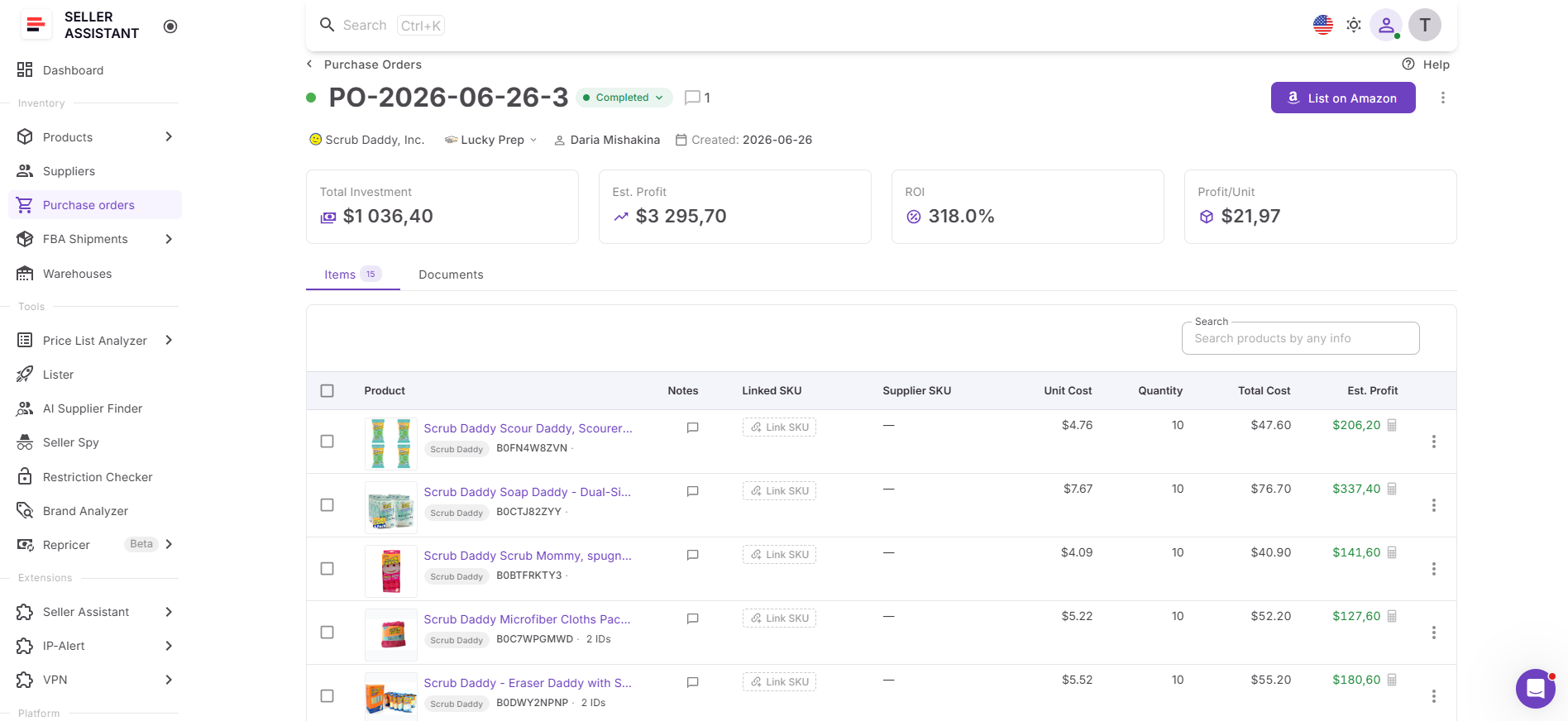Expand the Seller Assistant extension chevron
Screen dimensions: 1568x721
click(x=169, y=612)
